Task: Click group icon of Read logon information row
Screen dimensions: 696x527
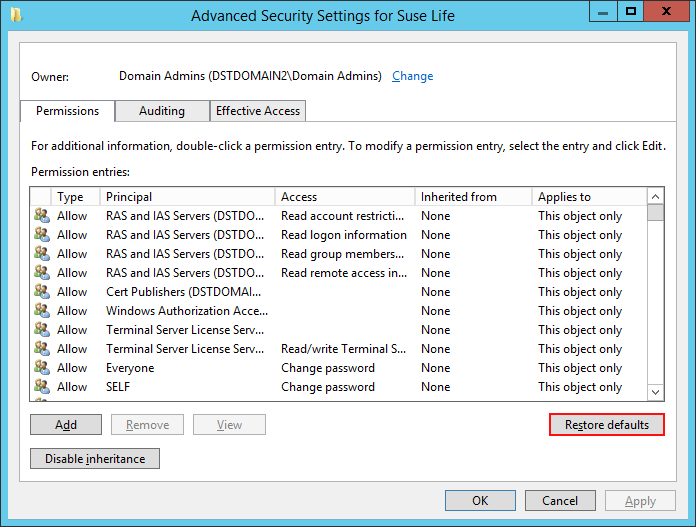Action: (42, 234)
